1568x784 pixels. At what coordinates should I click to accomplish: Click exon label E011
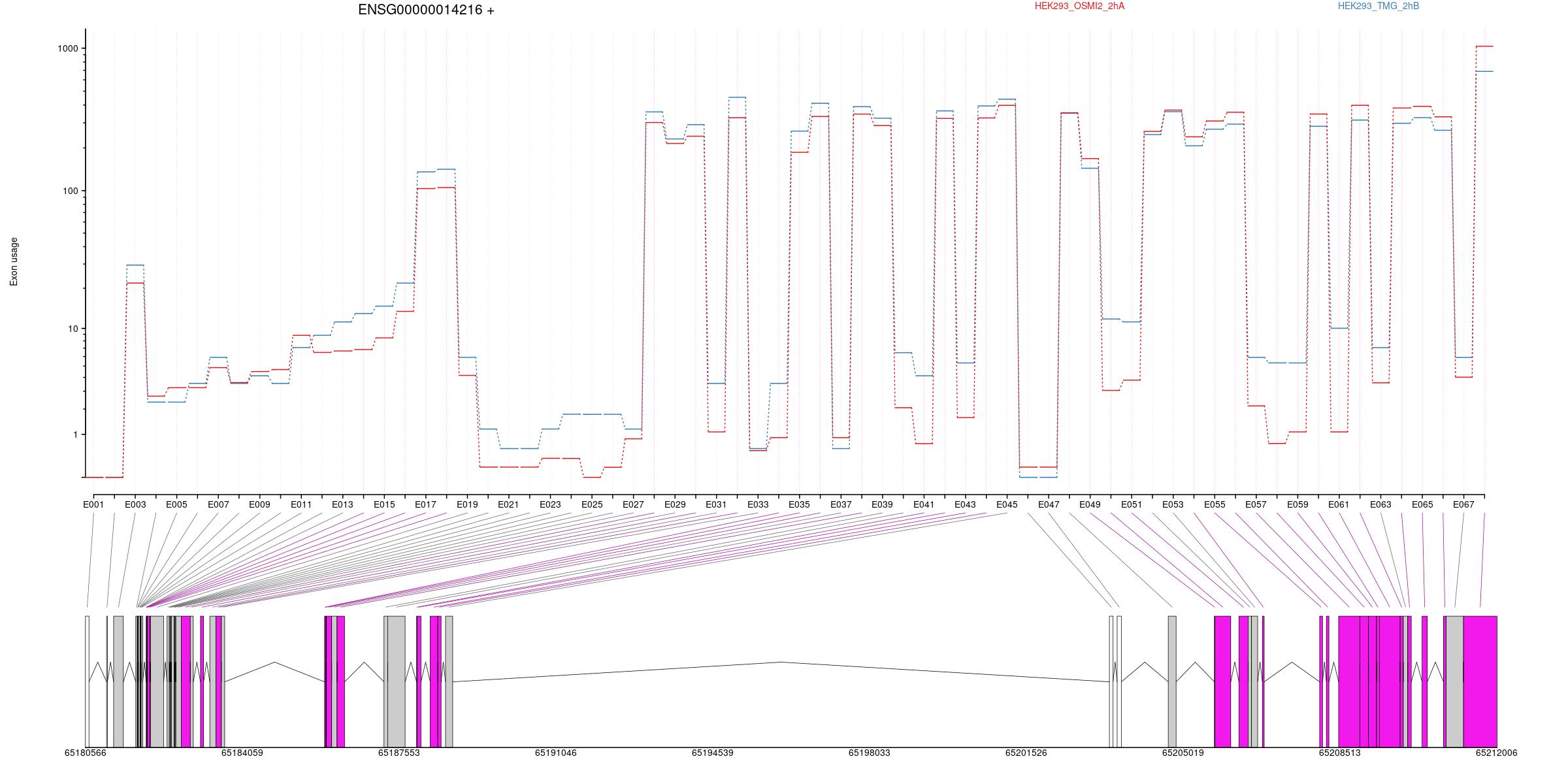[x=301, y=504]
